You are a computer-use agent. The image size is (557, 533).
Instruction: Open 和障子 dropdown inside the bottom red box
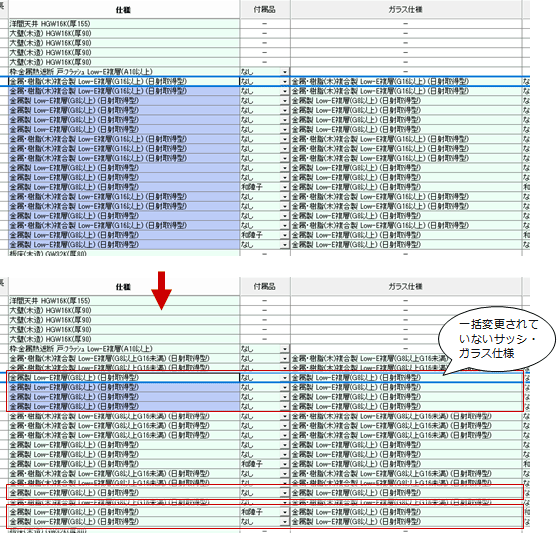[x=285, y=512]
